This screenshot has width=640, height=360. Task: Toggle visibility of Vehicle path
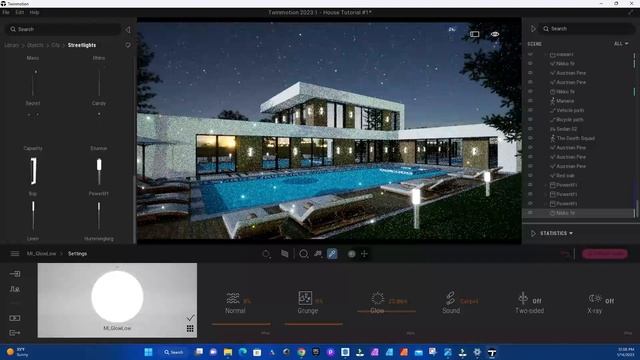tap(530, 110)
